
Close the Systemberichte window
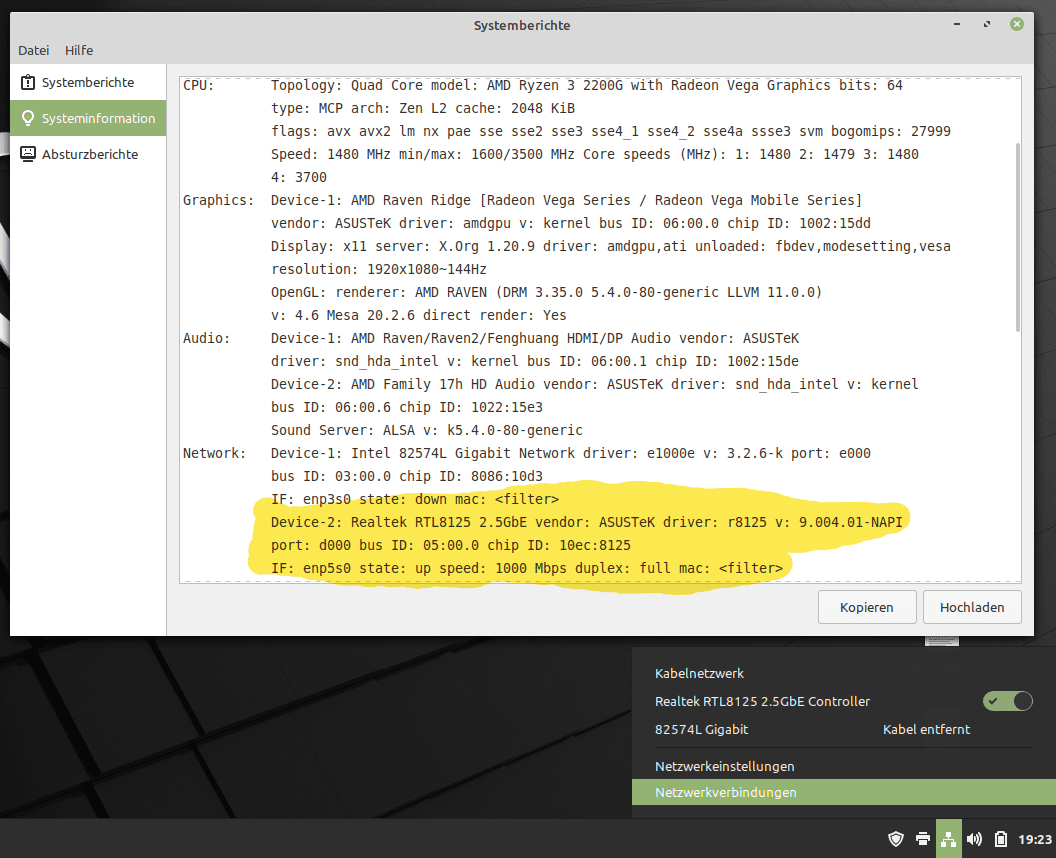coord(1017,24)
